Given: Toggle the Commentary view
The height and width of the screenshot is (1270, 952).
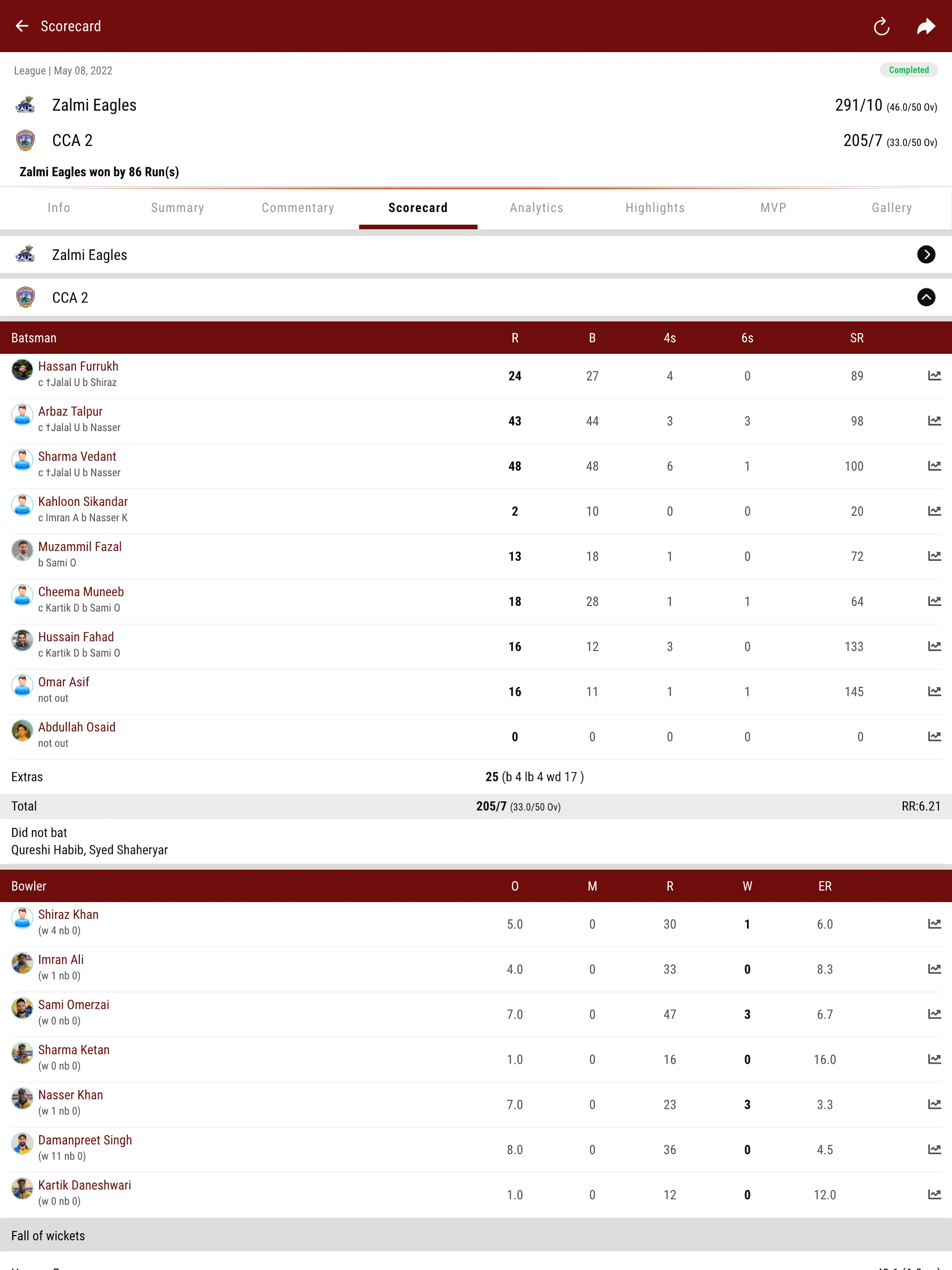Looking at the screenshot, I should (297, 207).
